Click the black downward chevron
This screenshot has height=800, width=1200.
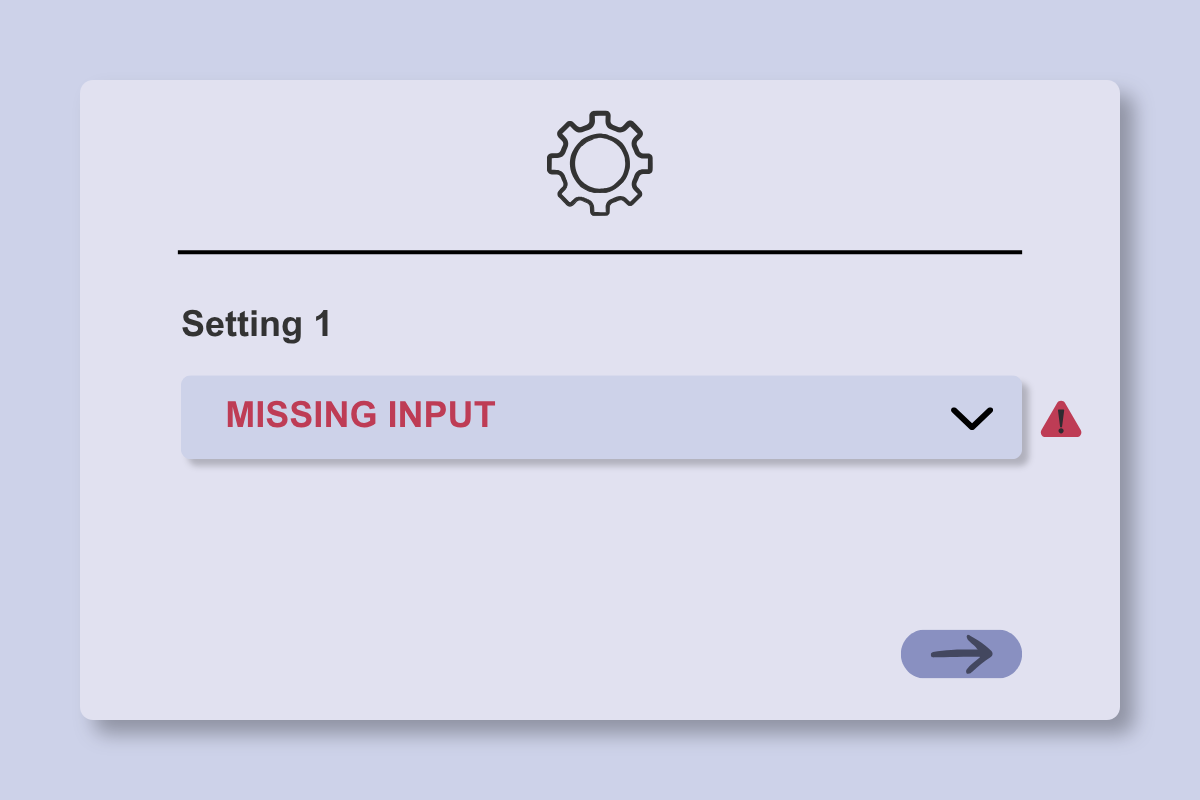point(972,418)
